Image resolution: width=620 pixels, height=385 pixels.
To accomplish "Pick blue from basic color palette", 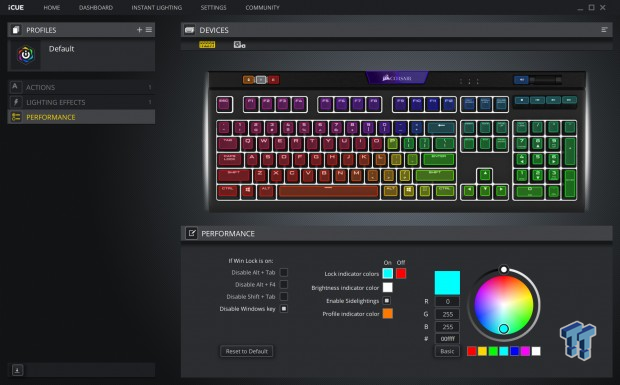I will [x=514, y=351].
